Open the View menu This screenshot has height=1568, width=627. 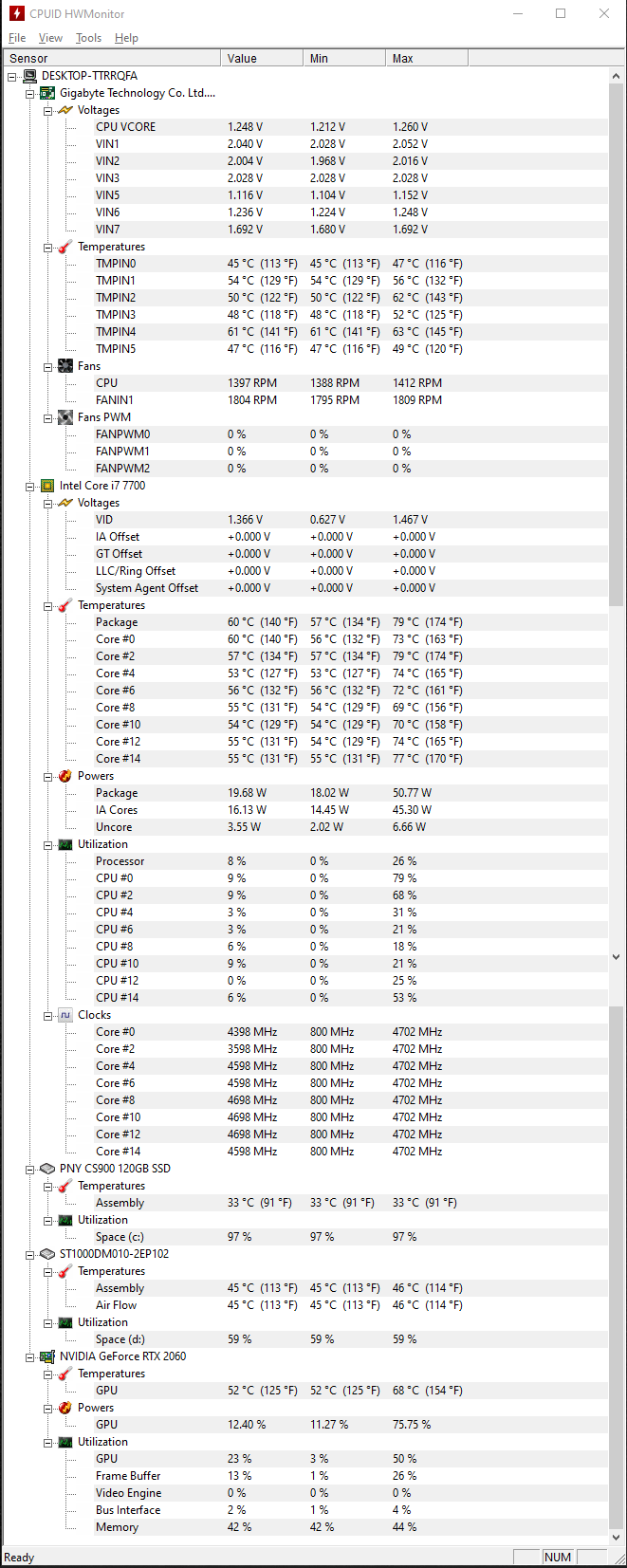point(50,38)
